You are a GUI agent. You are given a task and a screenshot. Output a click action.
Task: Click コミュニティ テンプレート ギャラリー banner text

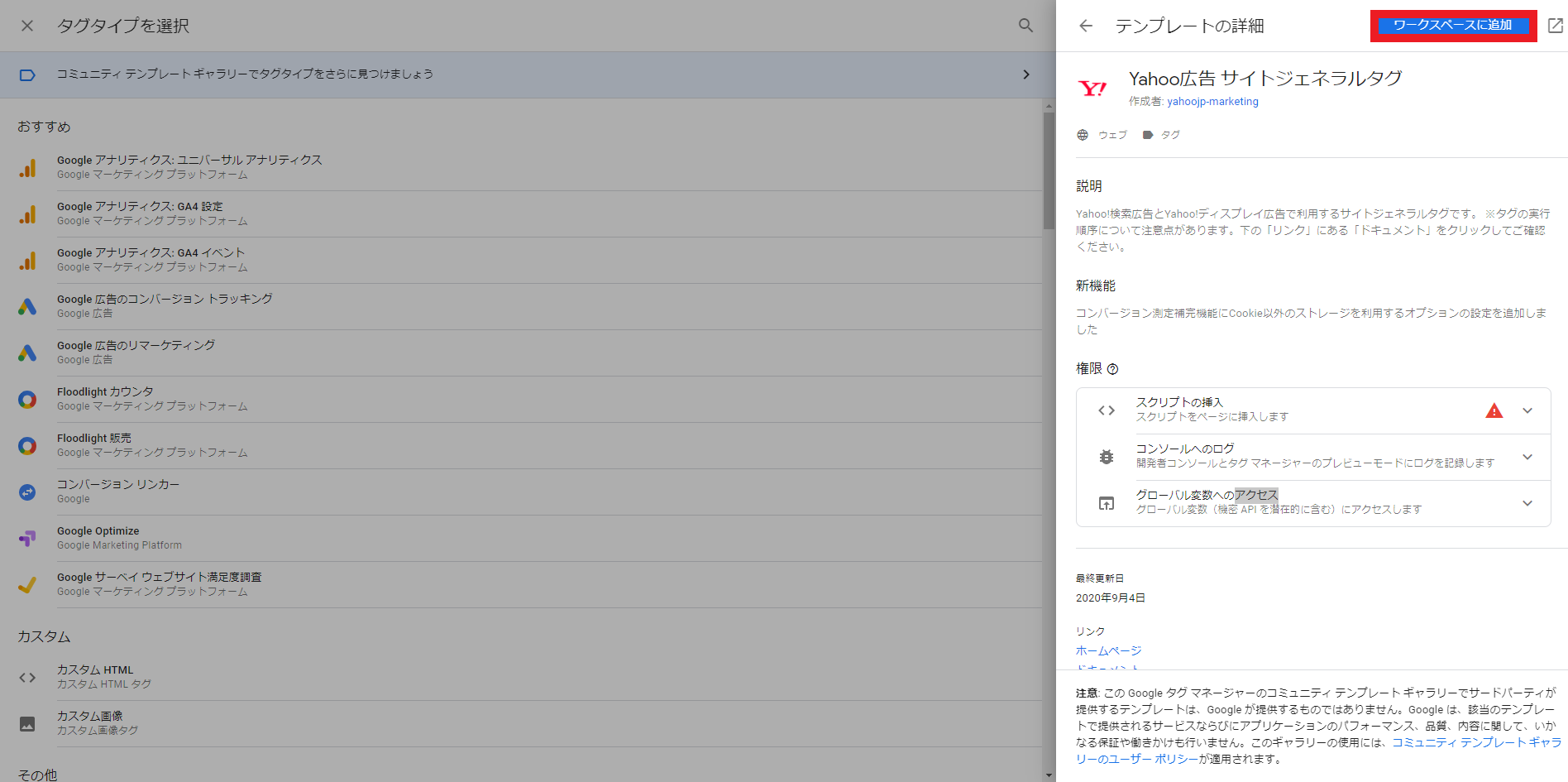245,74
